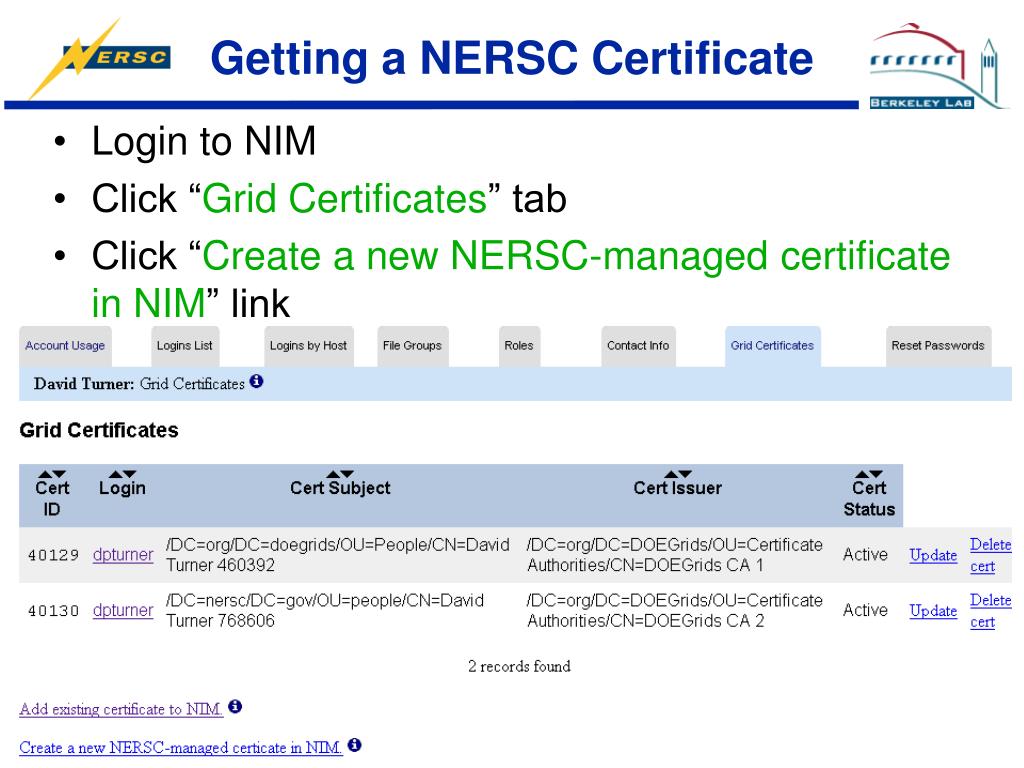This screenshot has height=768, width=1024.
Task: Click Active status of cert 40130
Action: pos(865,610)
